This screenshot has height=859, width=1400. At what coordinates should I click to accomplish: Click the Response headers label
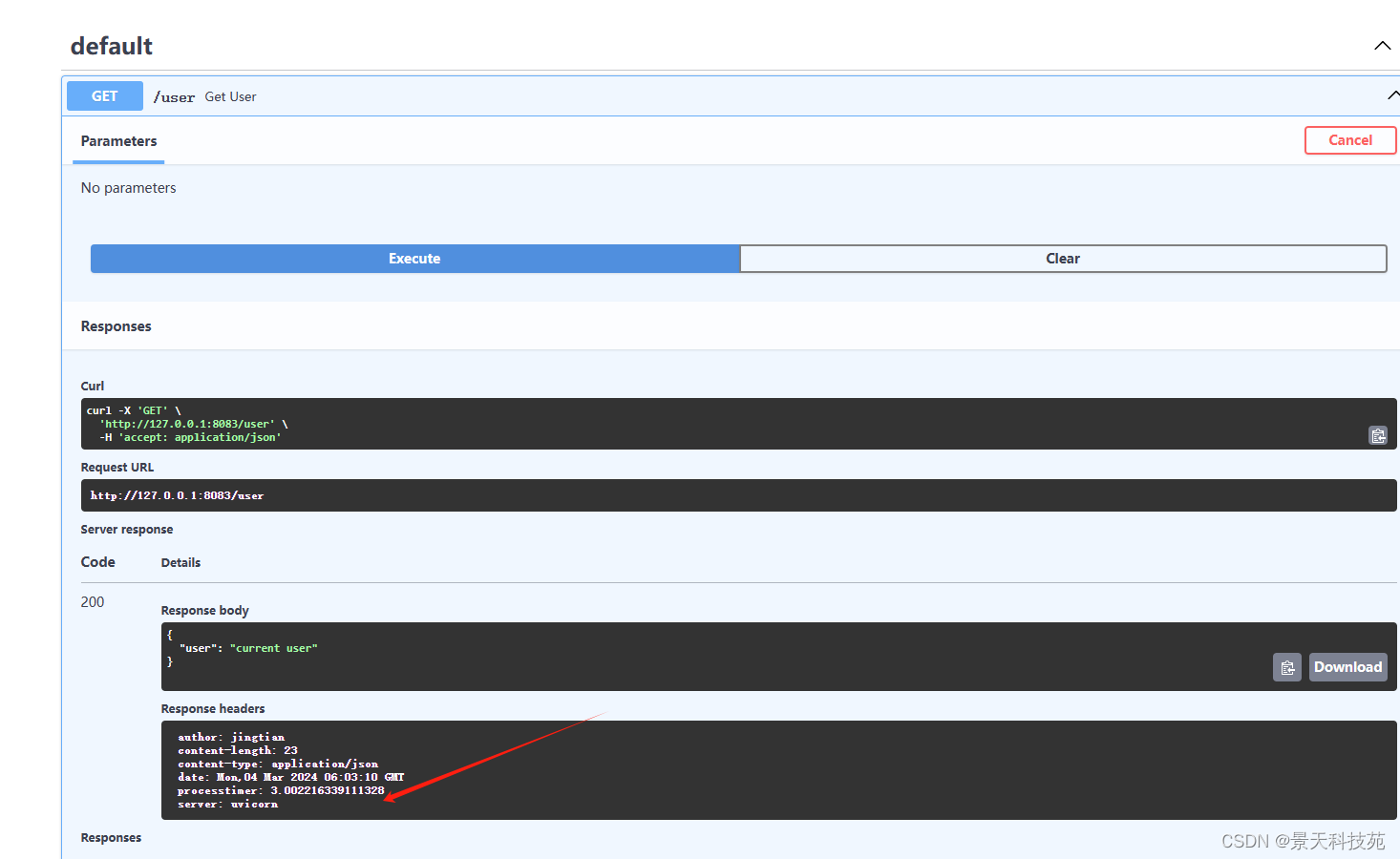pyautogui.click(x=213, y=709)
